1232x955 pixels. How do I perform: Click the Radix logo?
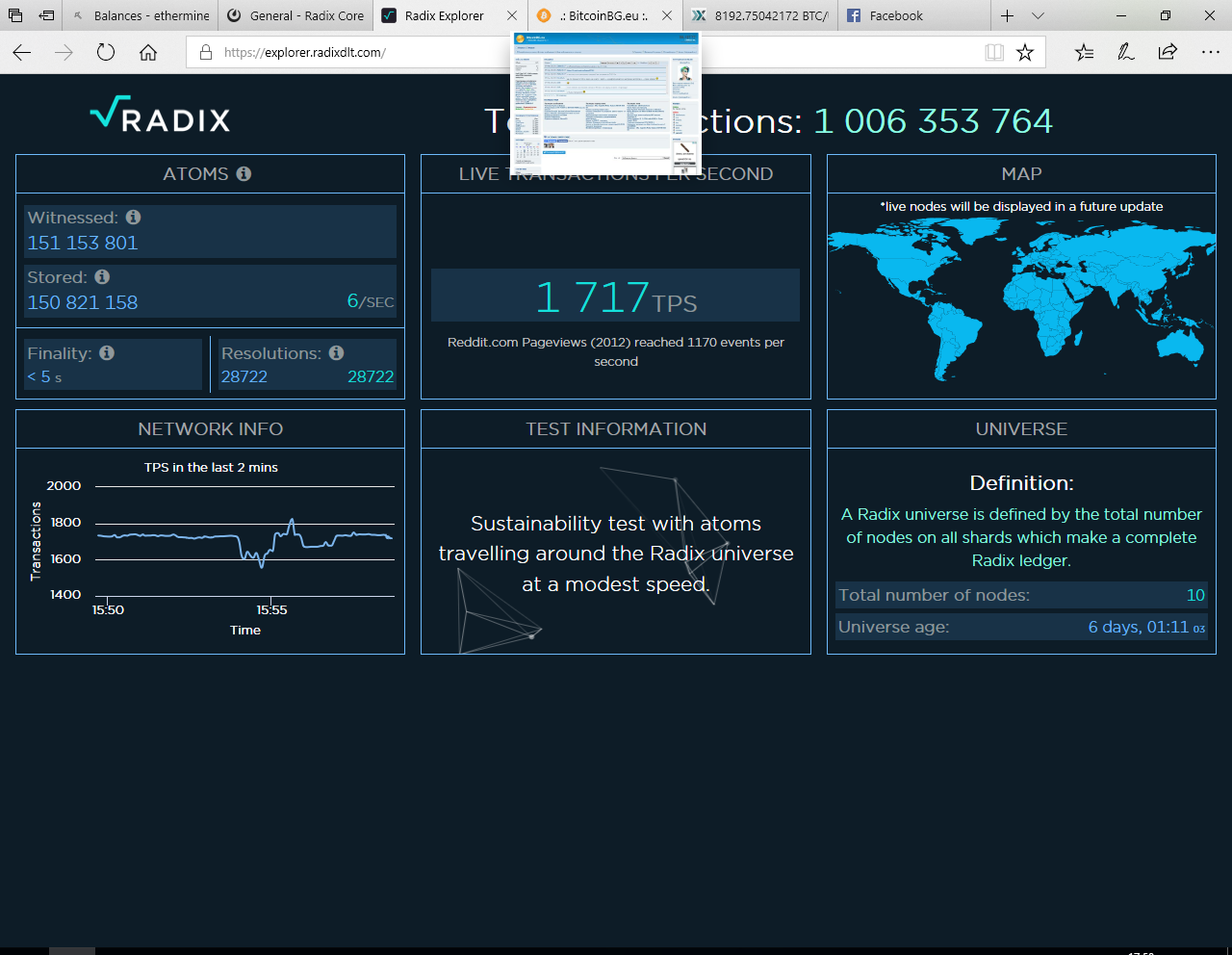(x=160, y=115)
